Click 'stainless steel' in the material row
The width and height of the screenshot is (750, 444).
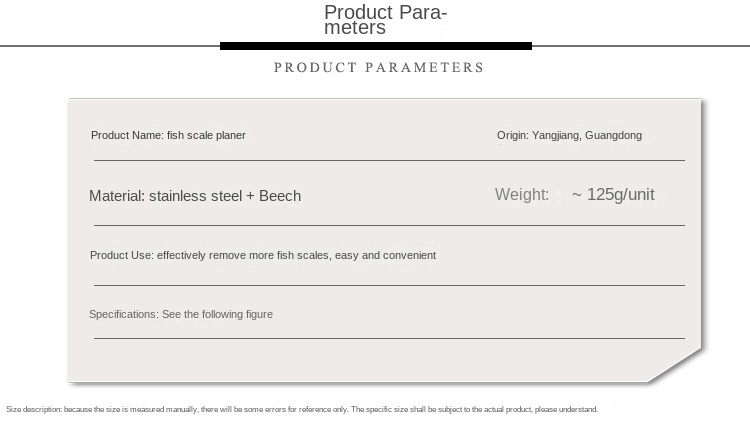click(195, 196)
